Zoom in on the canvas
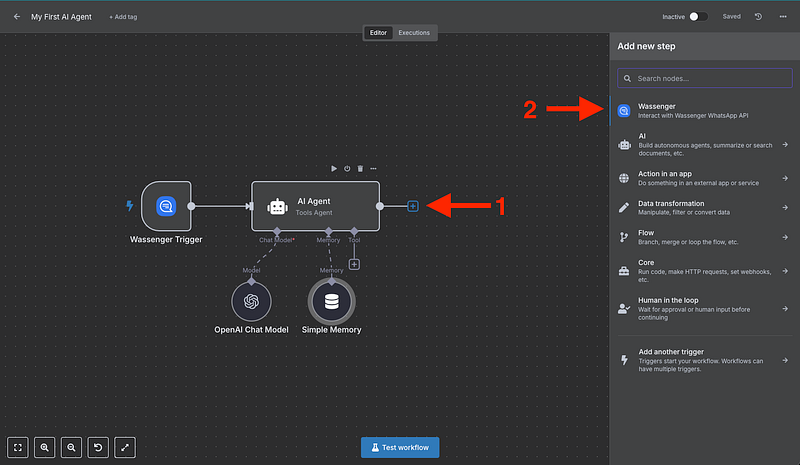The width and height of the screenshot is (800, 465). point(45,448)
